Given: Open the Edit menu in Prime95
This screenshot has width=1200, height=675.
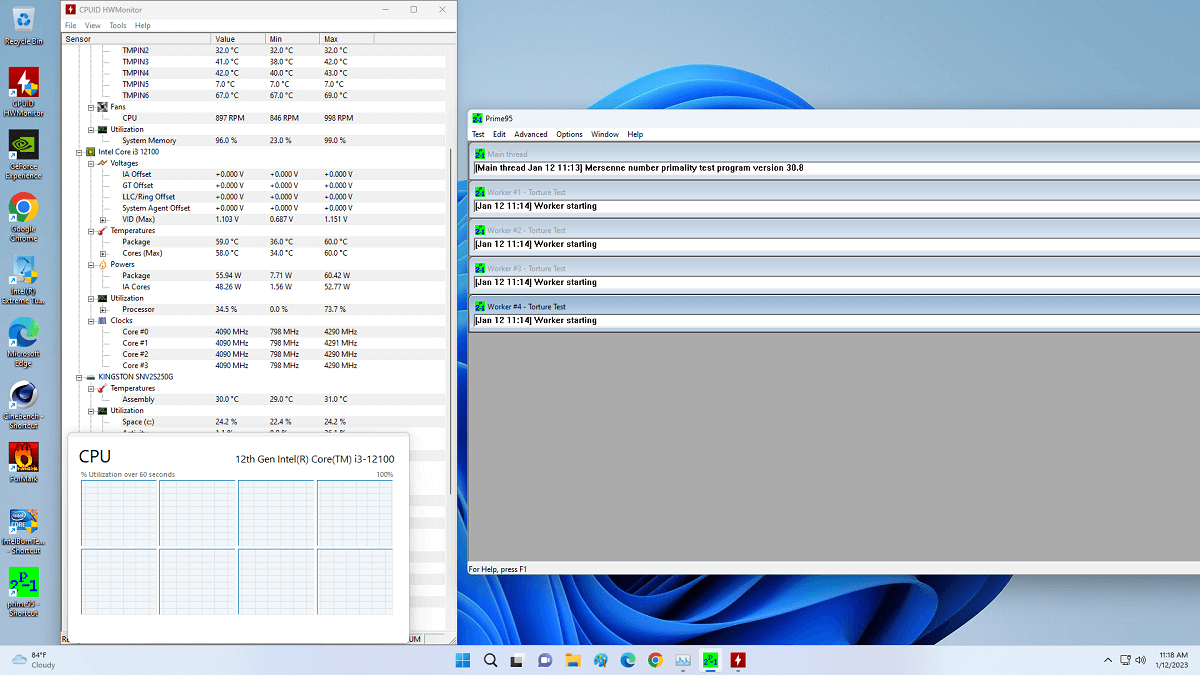Looking at the screenshot, I should (x=499, y=134).
